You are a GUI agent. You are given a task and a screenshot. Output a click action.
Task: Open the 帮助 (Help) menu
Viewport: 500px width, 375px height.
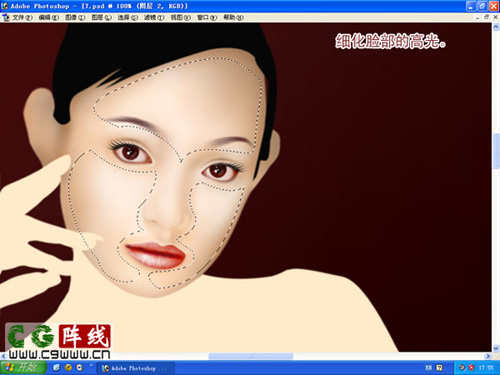click(x=233, y=17)
